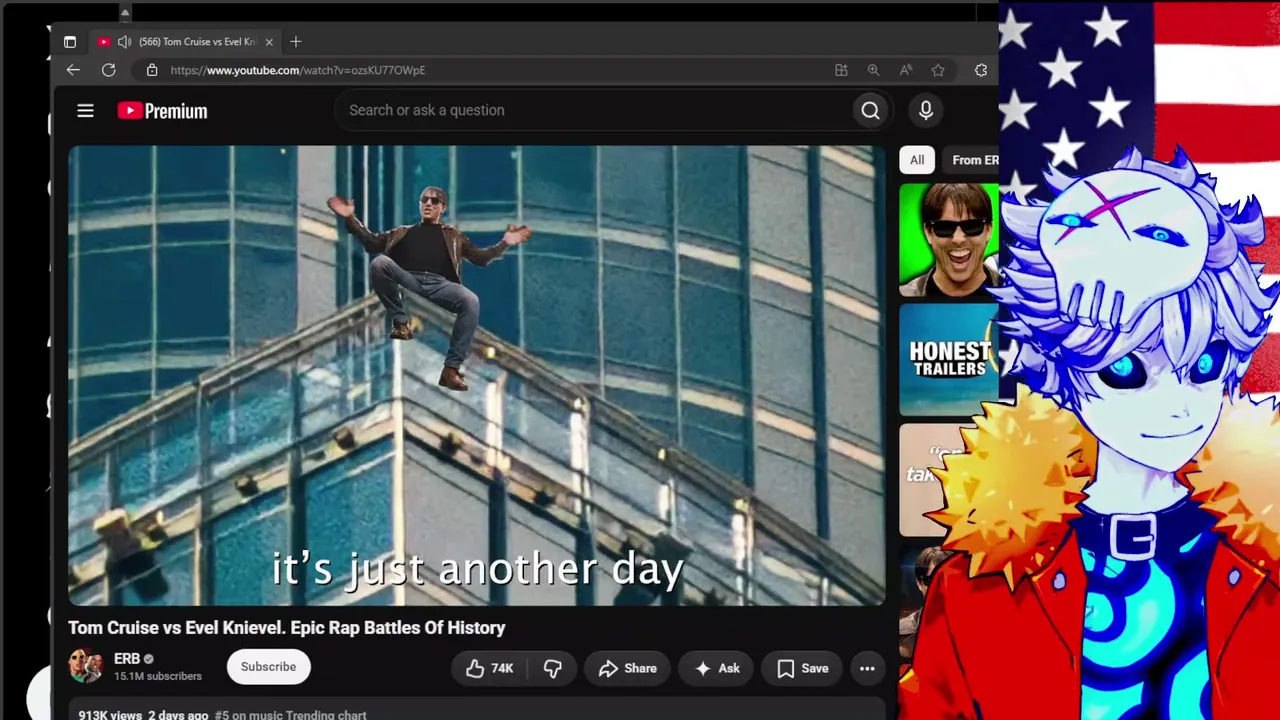
Task: Click the video player to pause
Action: pyautogui.click(x=477, y=376)
